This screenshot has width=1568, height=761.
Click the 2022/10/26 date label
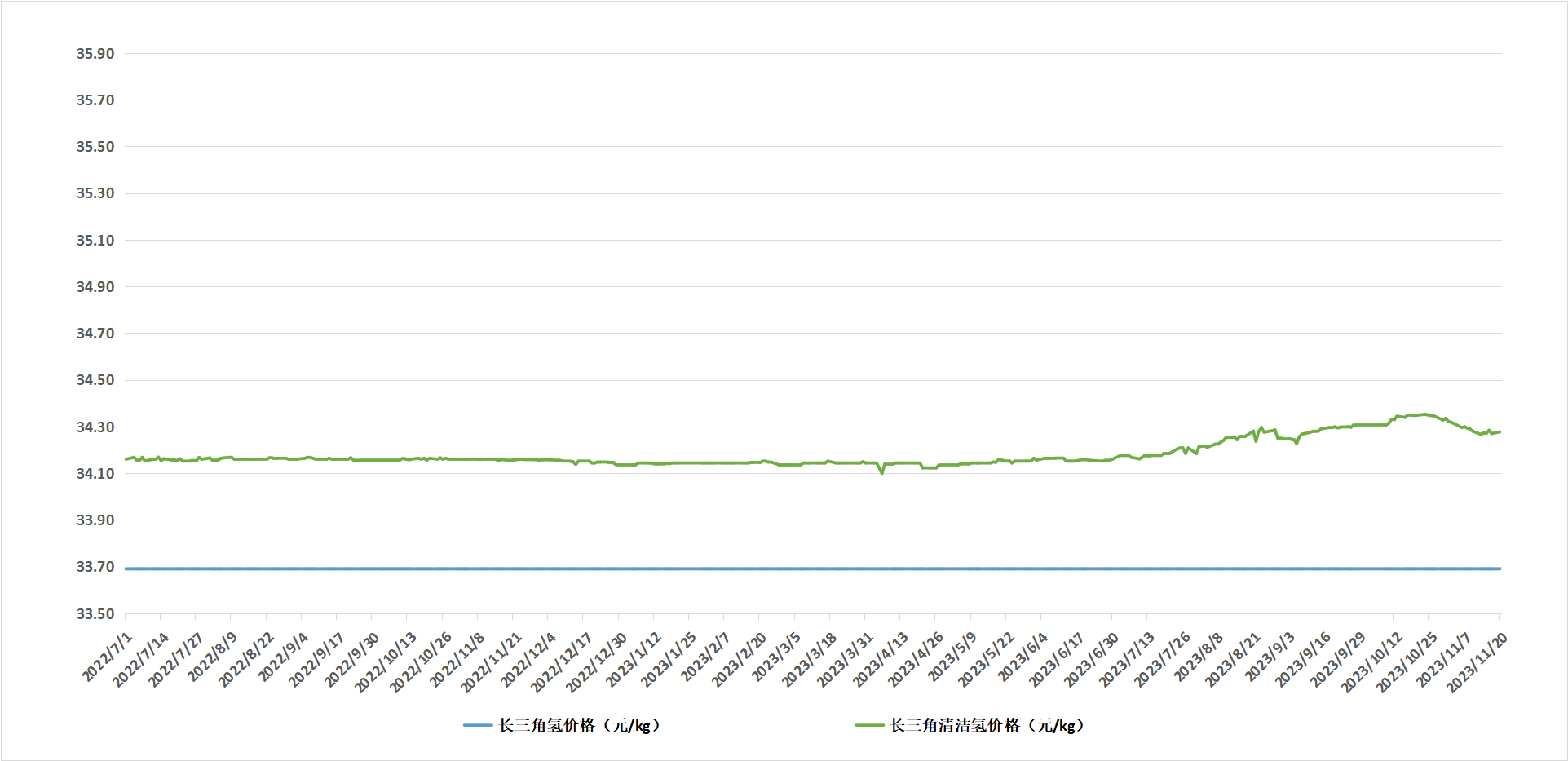[x=419, y=662]
